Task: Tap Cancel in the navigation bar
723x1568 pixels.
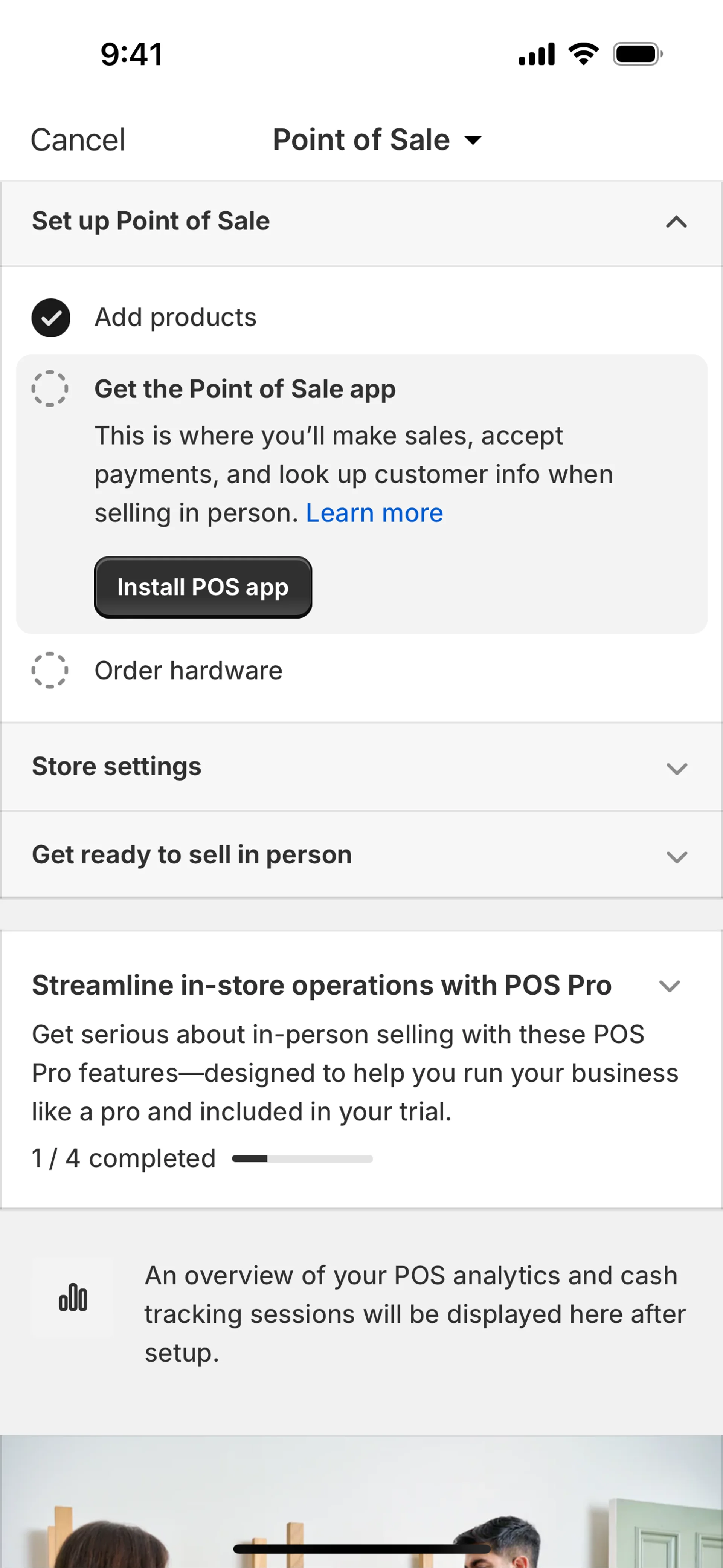Action: coord(78,140)
